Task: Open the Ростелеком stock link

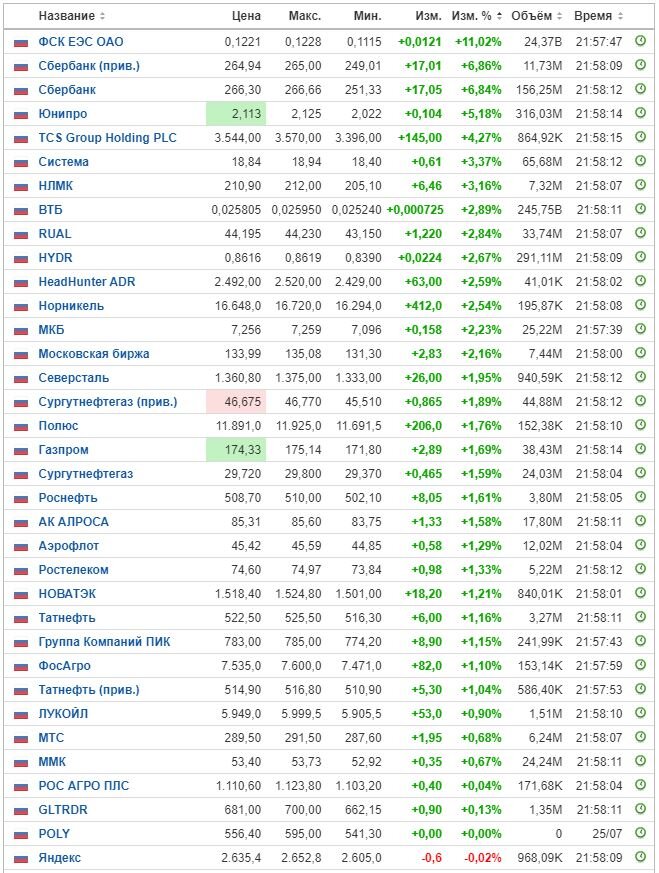Action: point(73,570)
